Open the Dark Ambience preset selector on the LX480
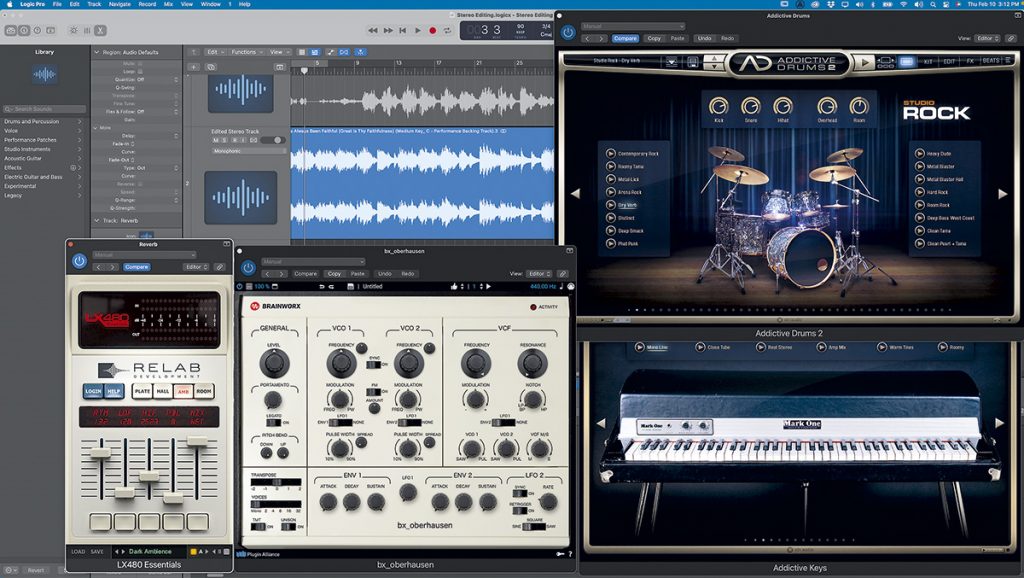 [x=149, y=551]
